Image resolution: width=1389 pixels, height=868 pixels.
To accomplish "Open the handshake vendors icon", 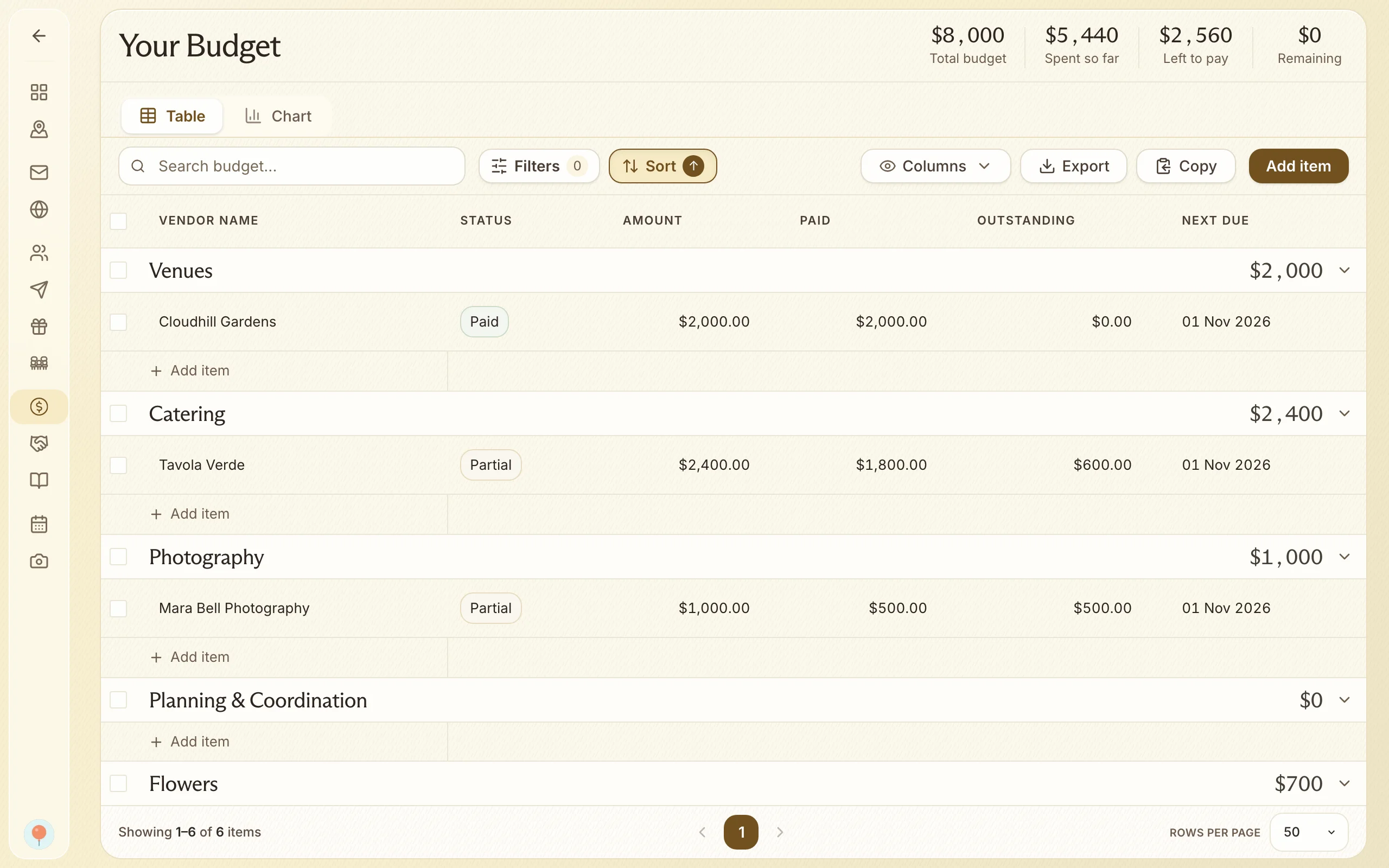I will 39,443.
